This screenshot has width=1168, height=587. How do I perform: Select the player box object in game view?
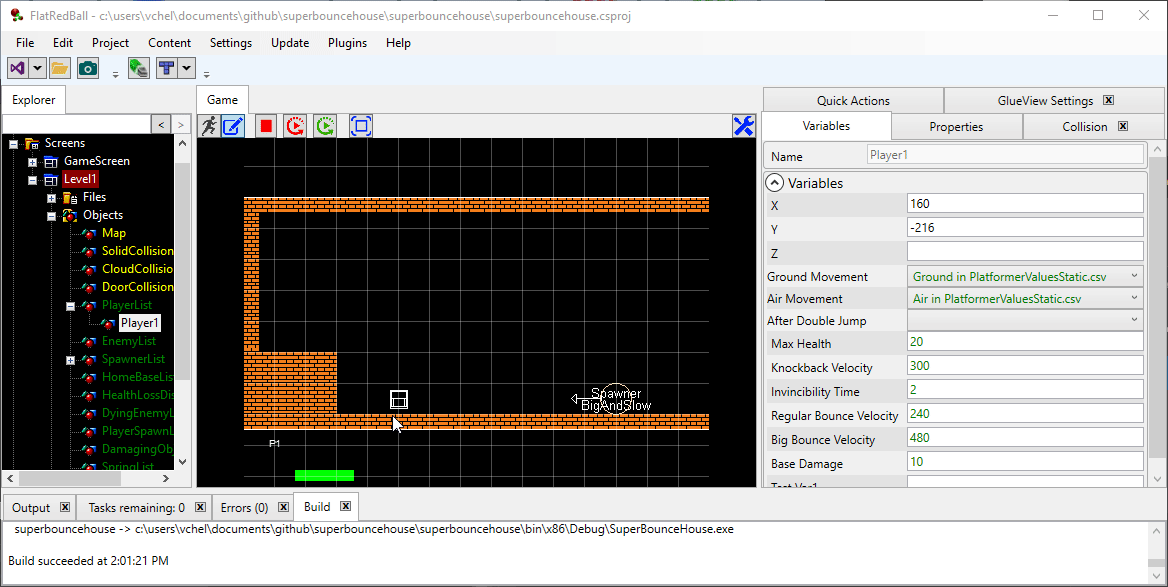pyautogui.click(x=399, y=399)
